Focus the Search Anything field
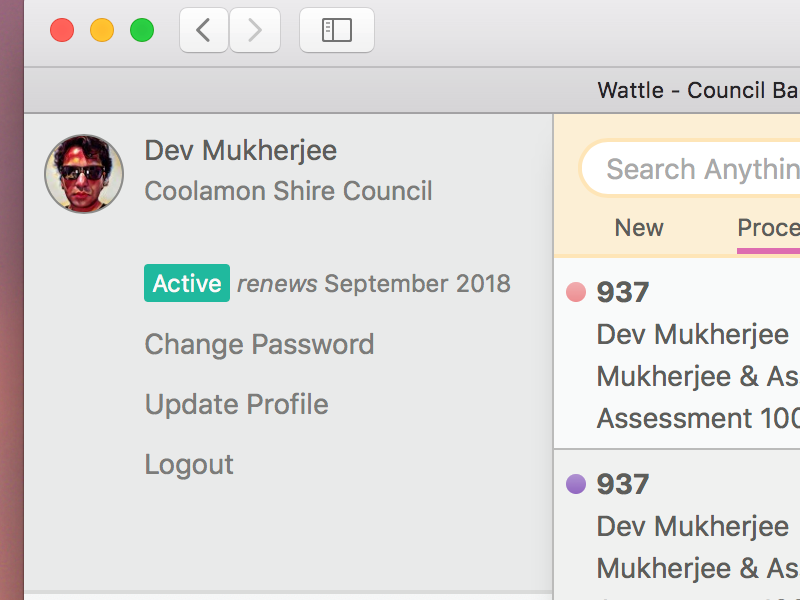 (700, 169)
